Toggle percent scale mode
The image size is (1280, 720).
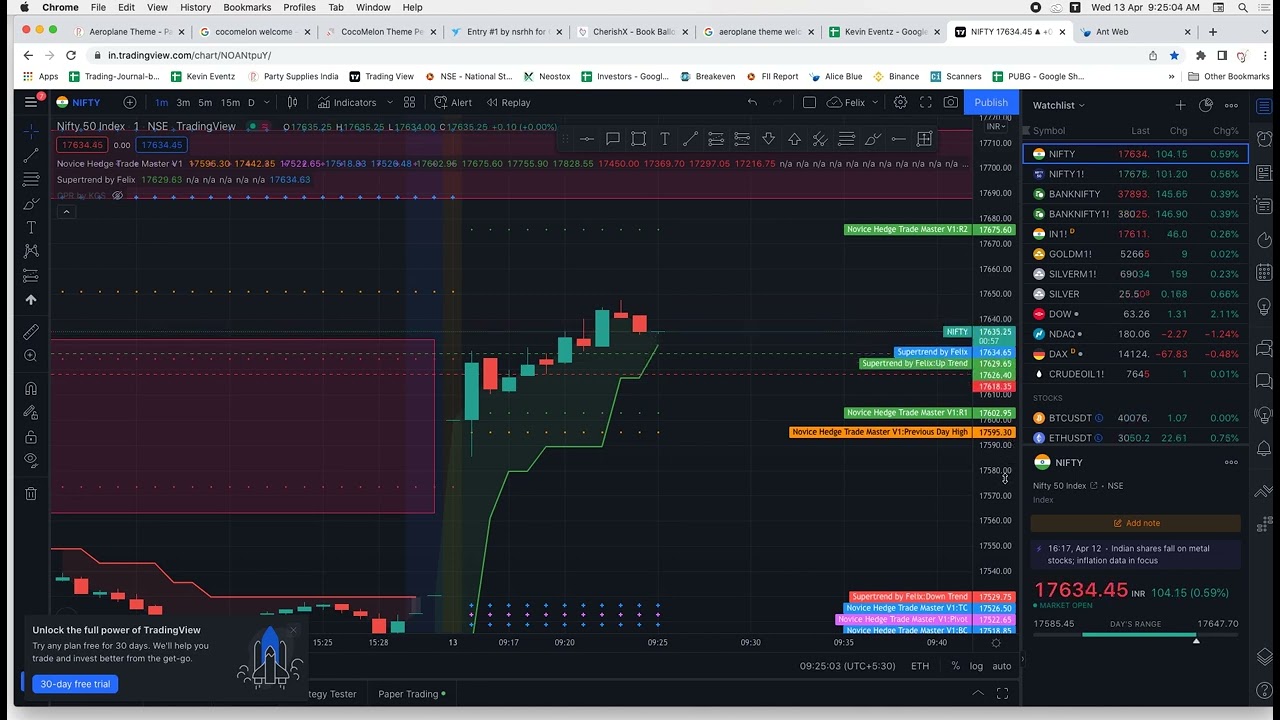click(x=955, y=666)
